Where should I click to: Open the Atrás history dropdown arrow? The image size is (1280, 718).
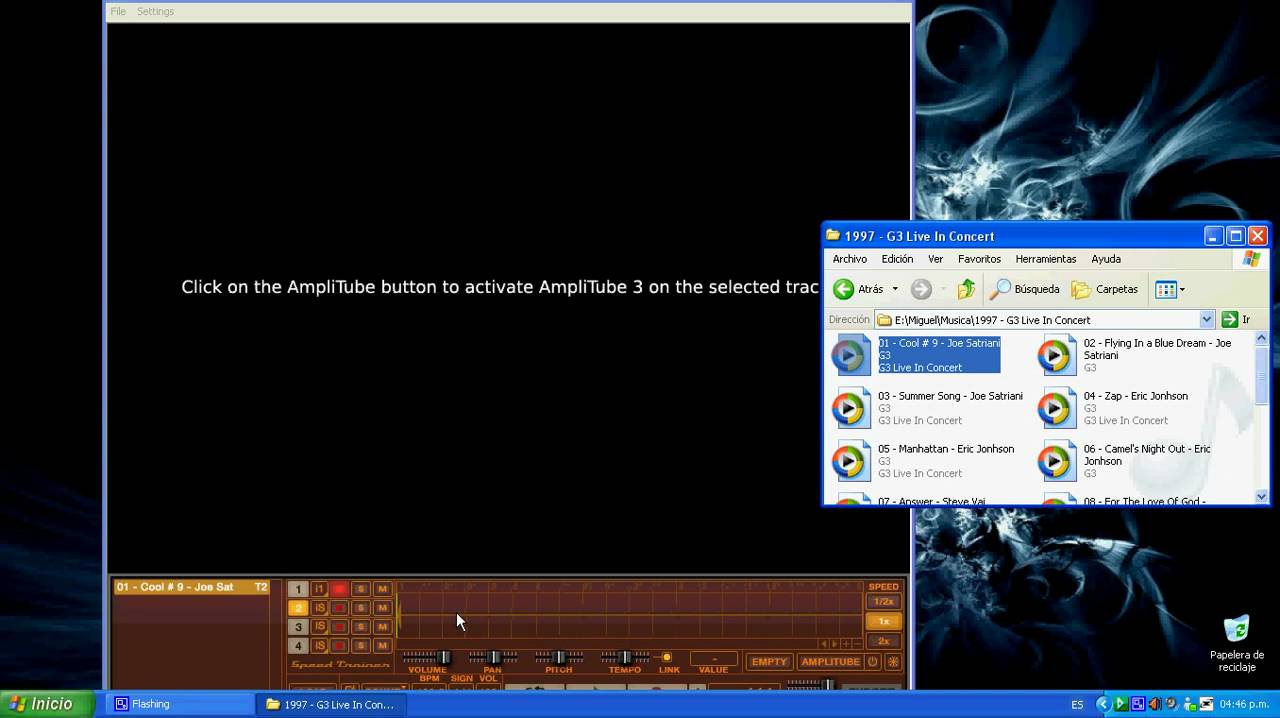coord(895,289)
